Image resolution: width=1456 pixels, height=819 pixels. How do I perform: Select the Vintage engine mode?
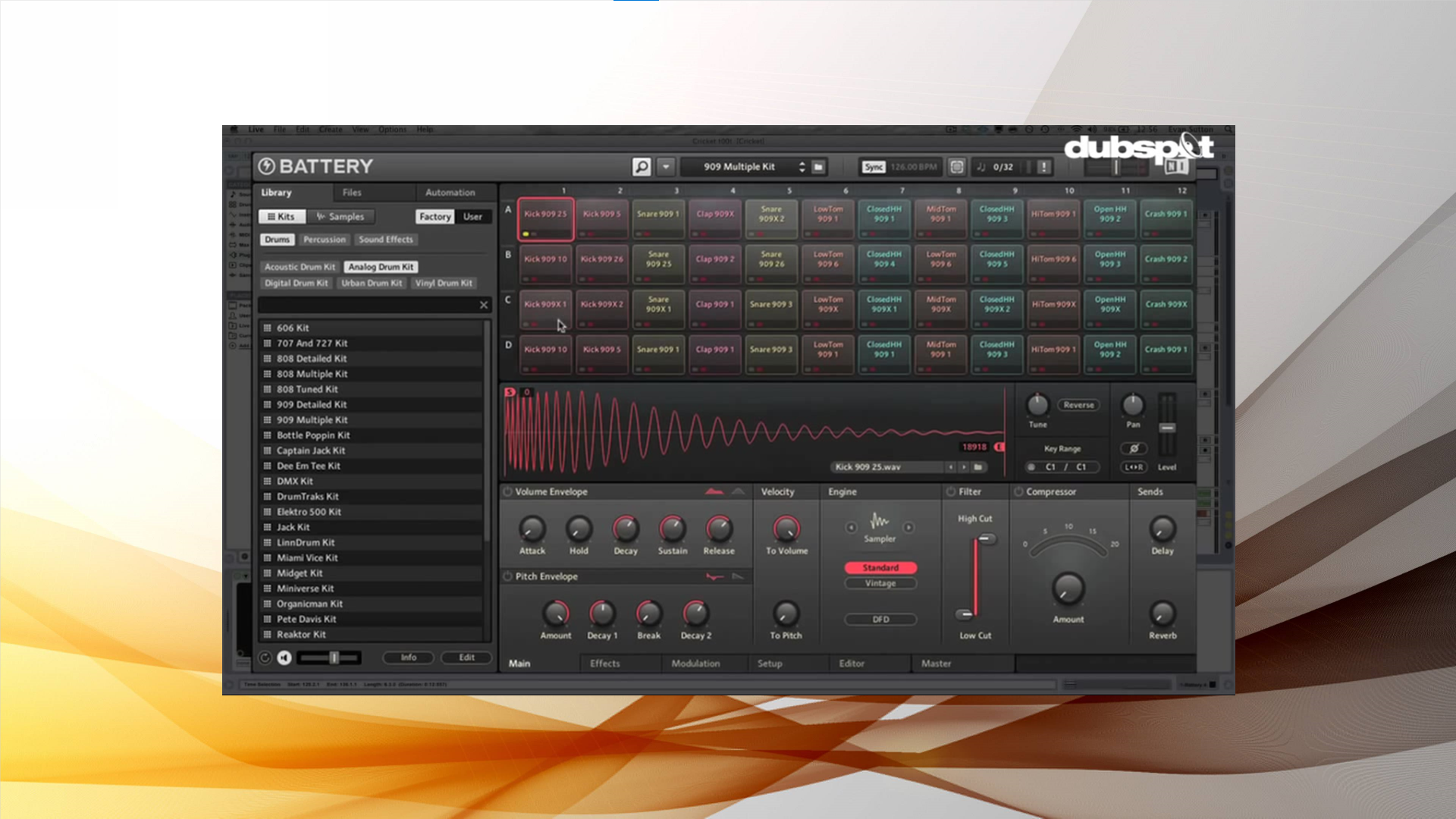[x=880, y=584]
